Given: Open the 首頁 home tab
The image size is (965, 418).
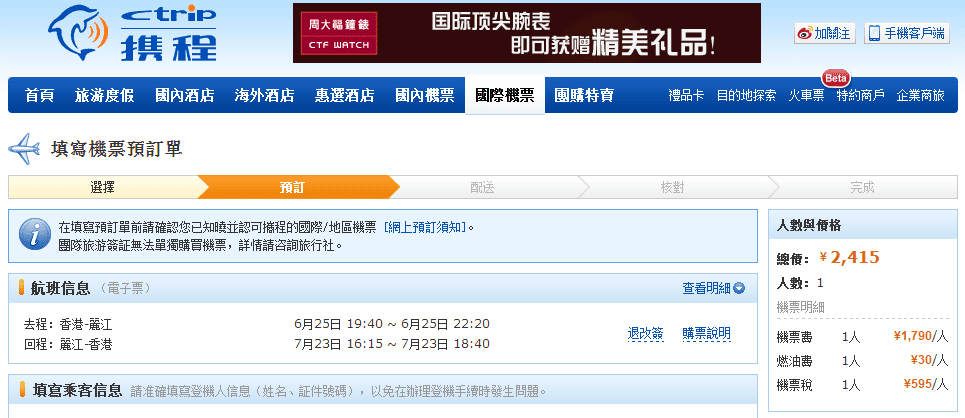Looking at the screenshot, I should click(40, 96).
